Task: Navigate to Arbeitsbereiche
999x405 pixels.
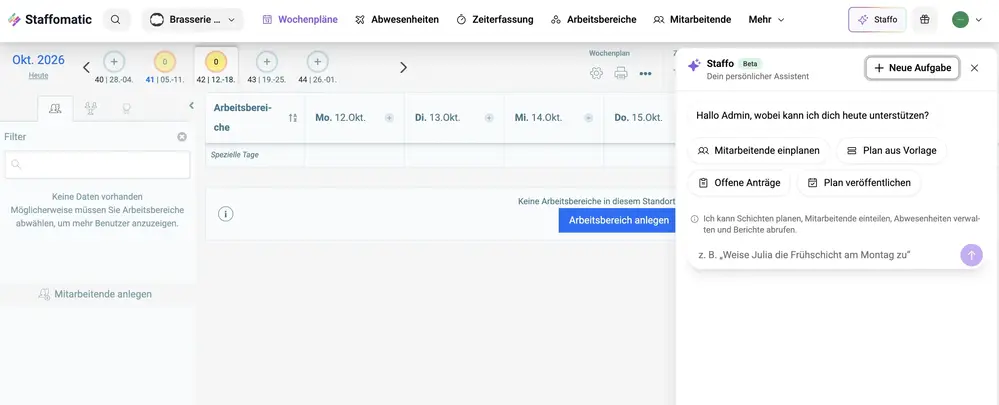Action: click(594, 20)
